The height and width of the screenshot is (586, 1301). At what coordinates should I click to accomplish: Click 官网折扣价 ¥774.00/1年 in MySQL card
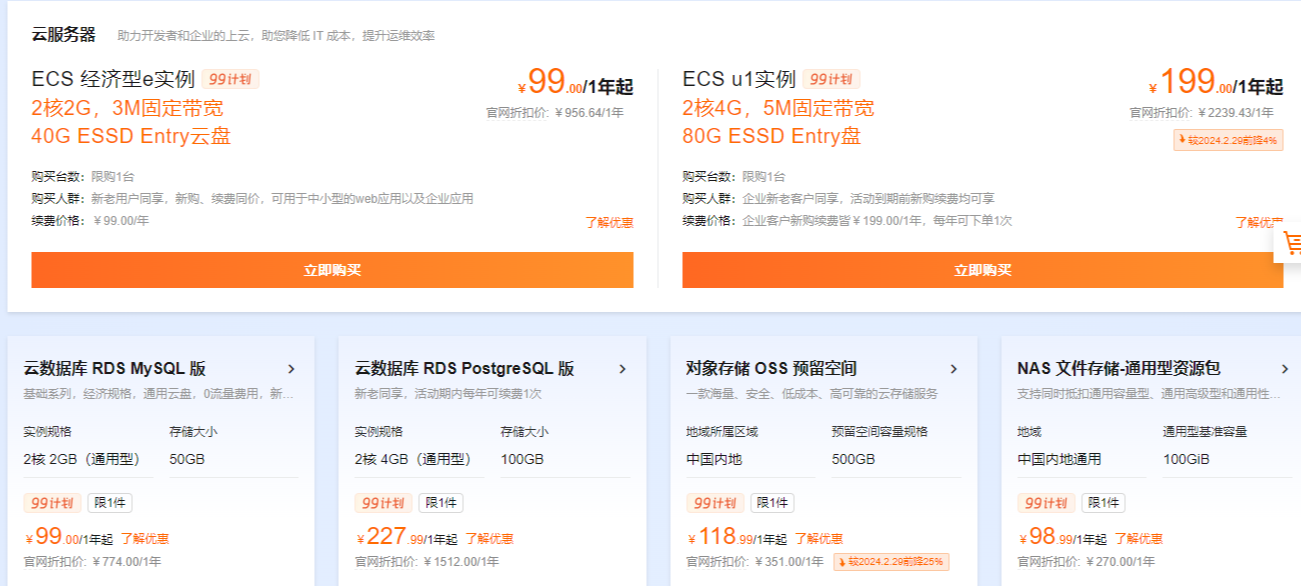coord(92,562)
